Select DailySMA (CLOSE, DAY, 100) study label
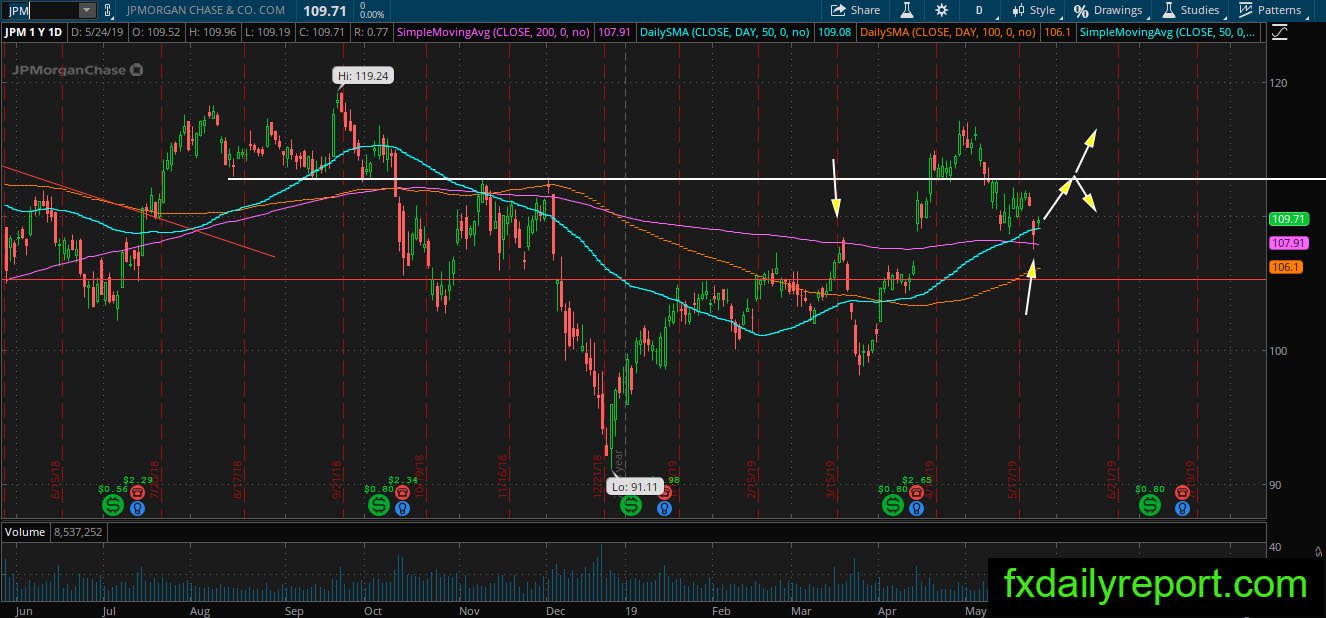Screen dimensions: 1326x618 948,32
